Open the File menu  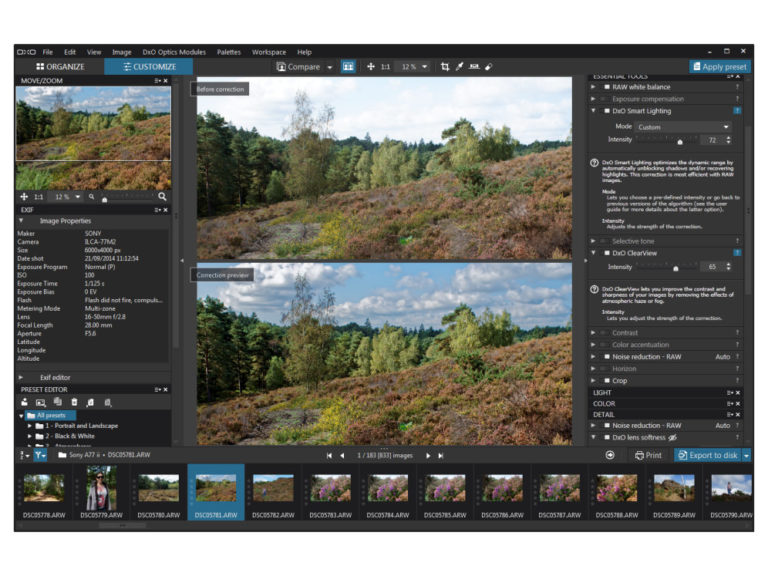48,52
